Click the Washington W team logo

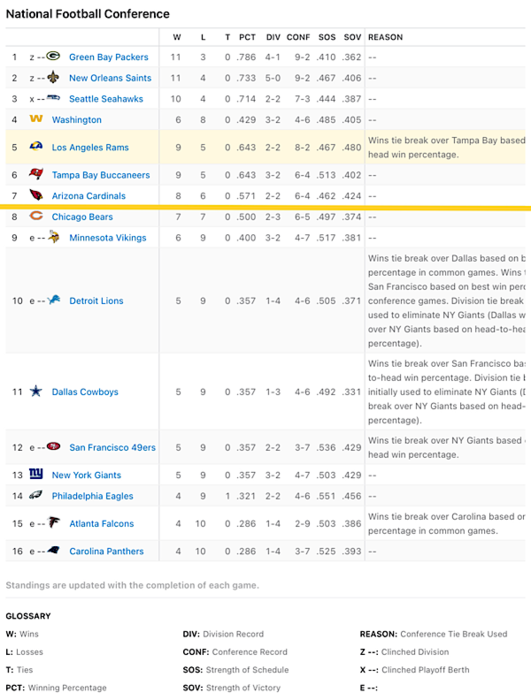36,119
